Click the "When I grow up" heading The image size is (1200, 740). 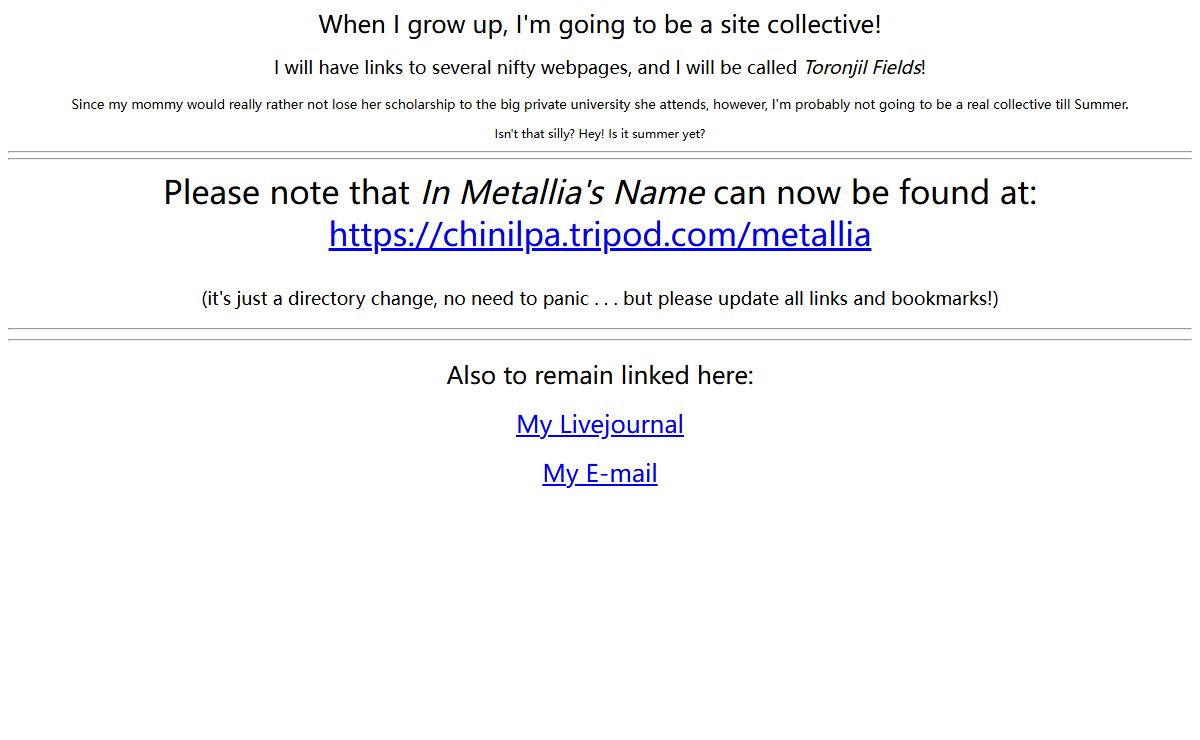(600, 25)
